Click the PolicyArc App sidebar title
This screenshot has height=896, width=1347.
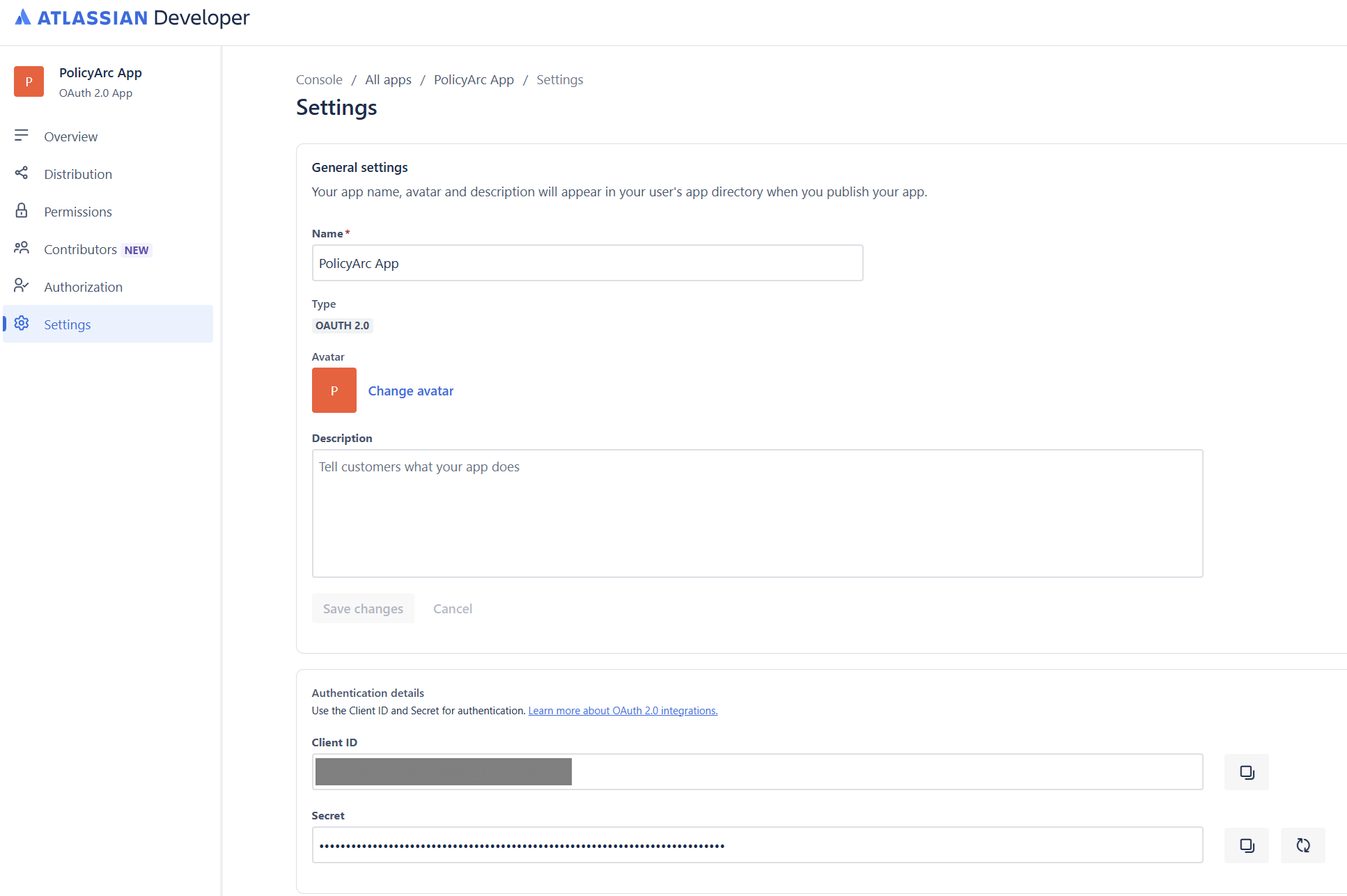100,72
